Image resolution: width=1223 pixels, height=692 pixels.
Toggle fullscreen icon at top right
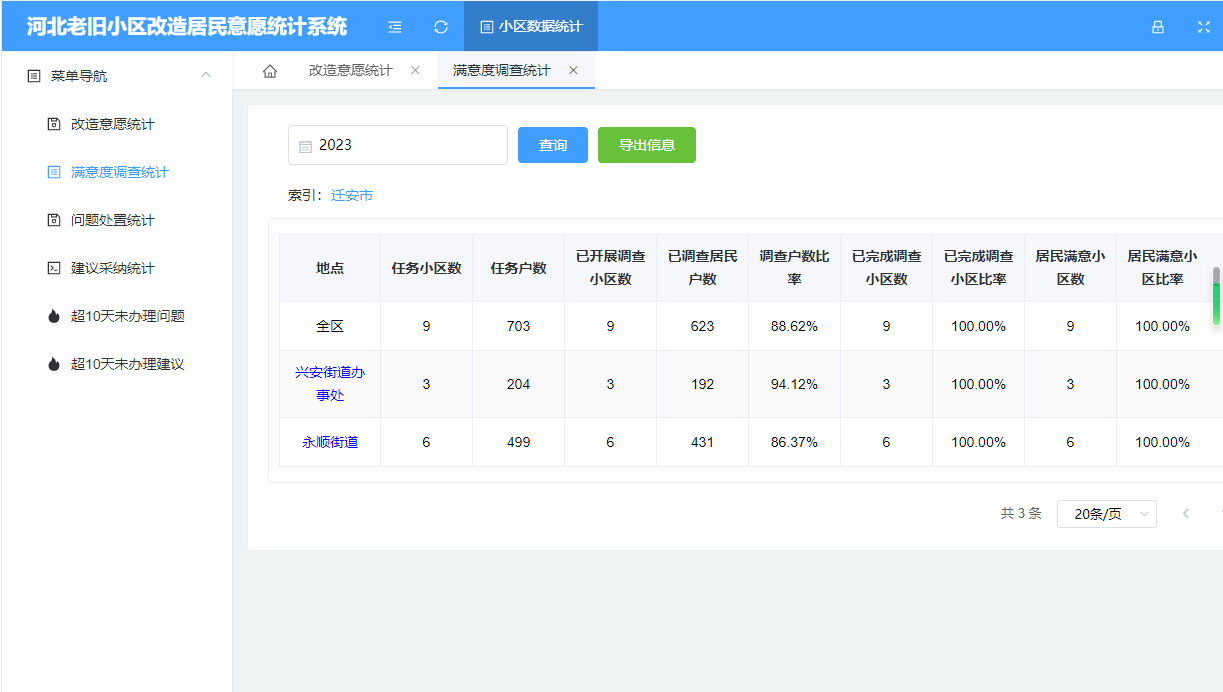1204,27
